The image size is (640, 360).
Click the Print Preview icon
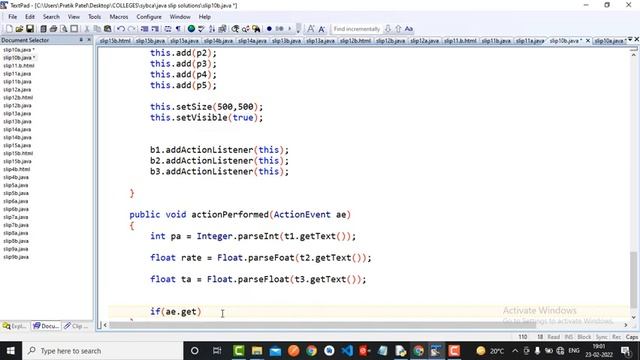(x=64, y=29)
